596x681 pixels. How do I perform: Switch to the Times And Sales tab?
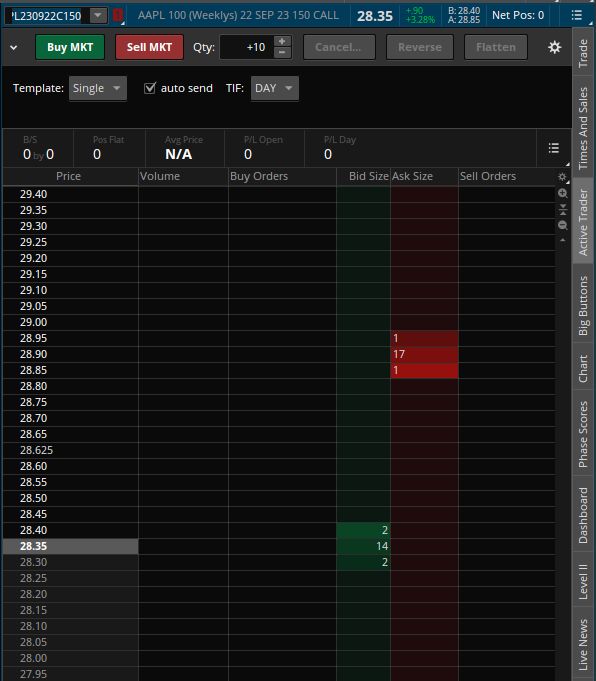point(583,128)
